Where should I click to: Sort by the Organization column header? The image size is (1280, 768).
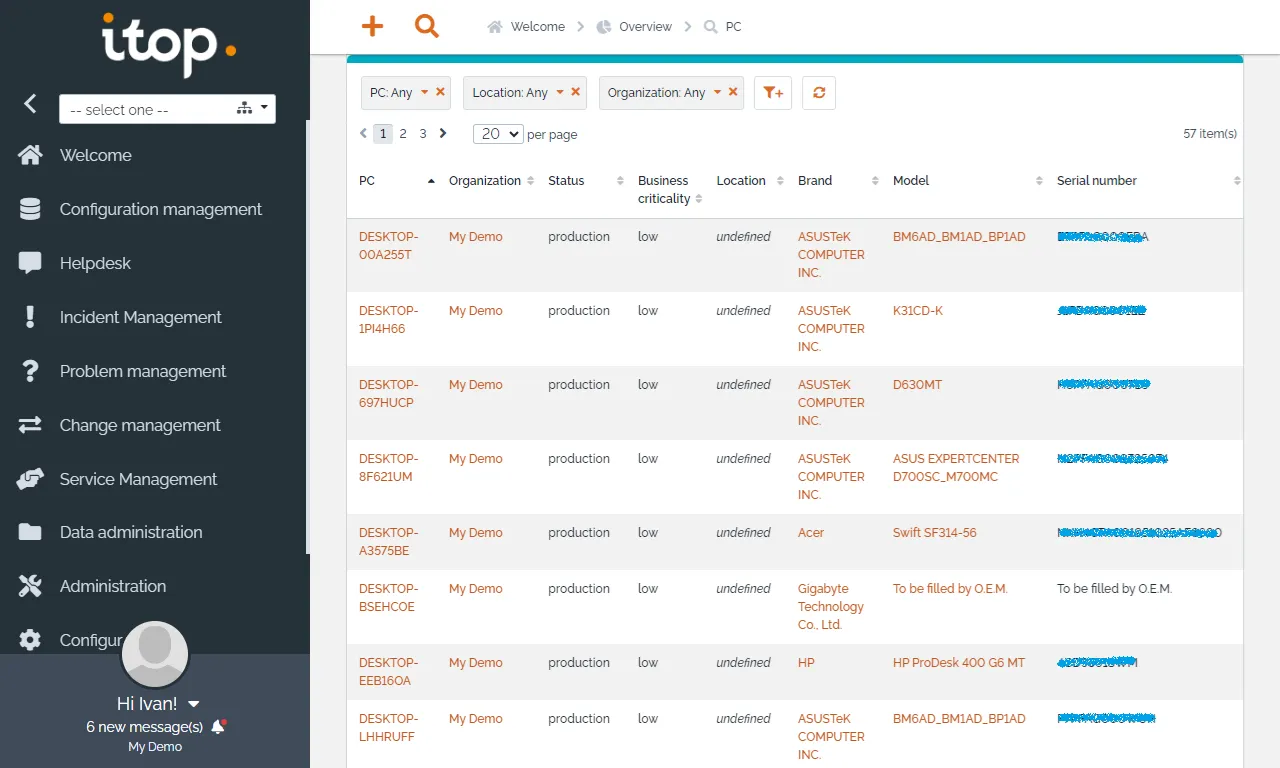[x=491, y=181]
